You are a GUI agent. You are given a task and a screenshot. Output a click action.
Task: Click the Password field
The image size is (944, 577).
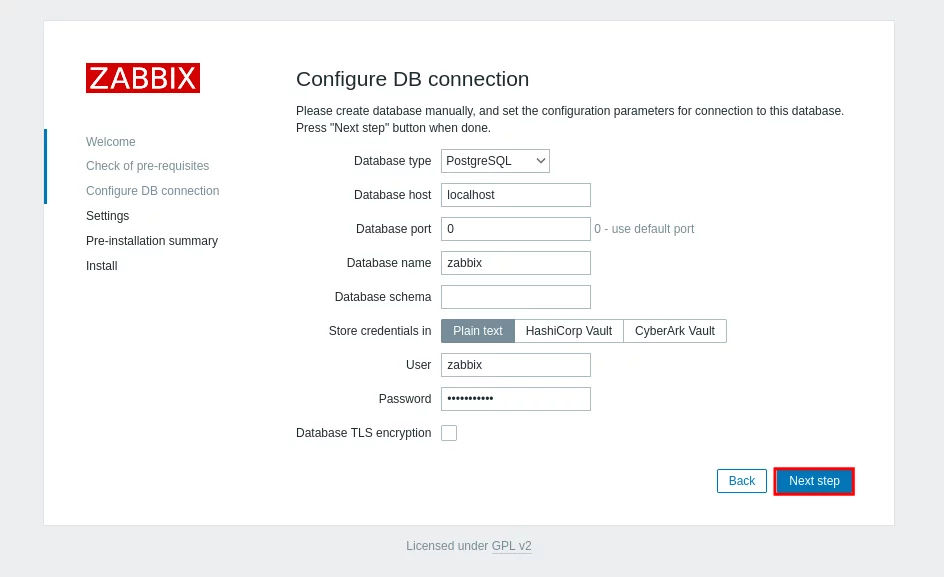515,399
